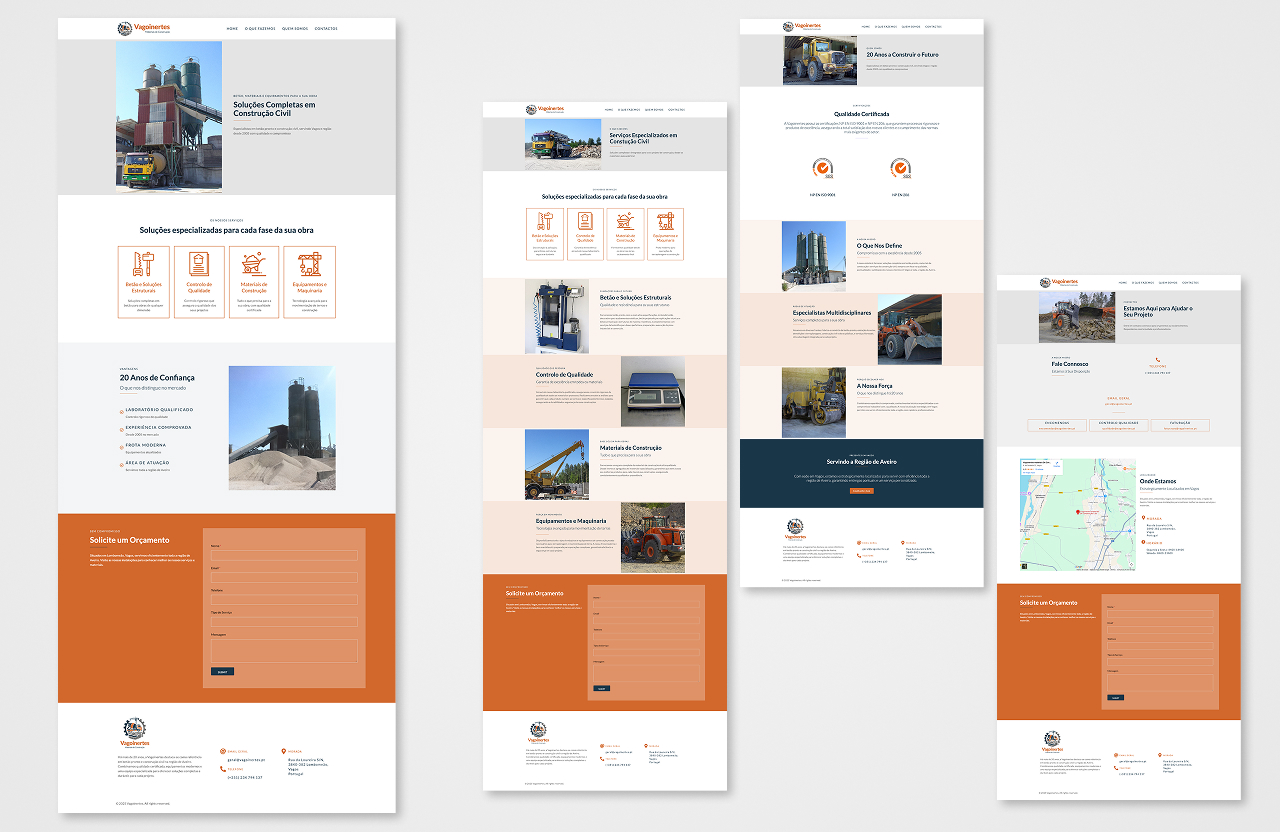1280x832 pixels.
Task: Click the Email Geral envelope icon in homepage footer
Action: tap(222, 750)
